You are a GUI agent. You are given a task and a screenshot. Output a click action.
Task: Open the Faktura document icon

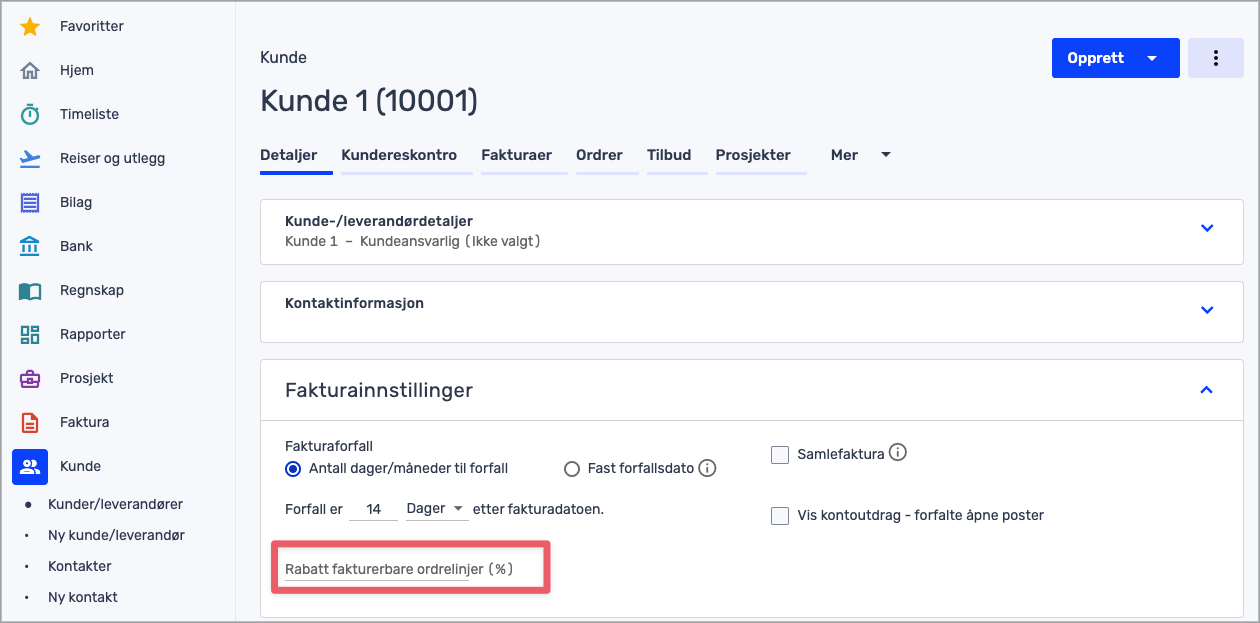coord(30,423)
